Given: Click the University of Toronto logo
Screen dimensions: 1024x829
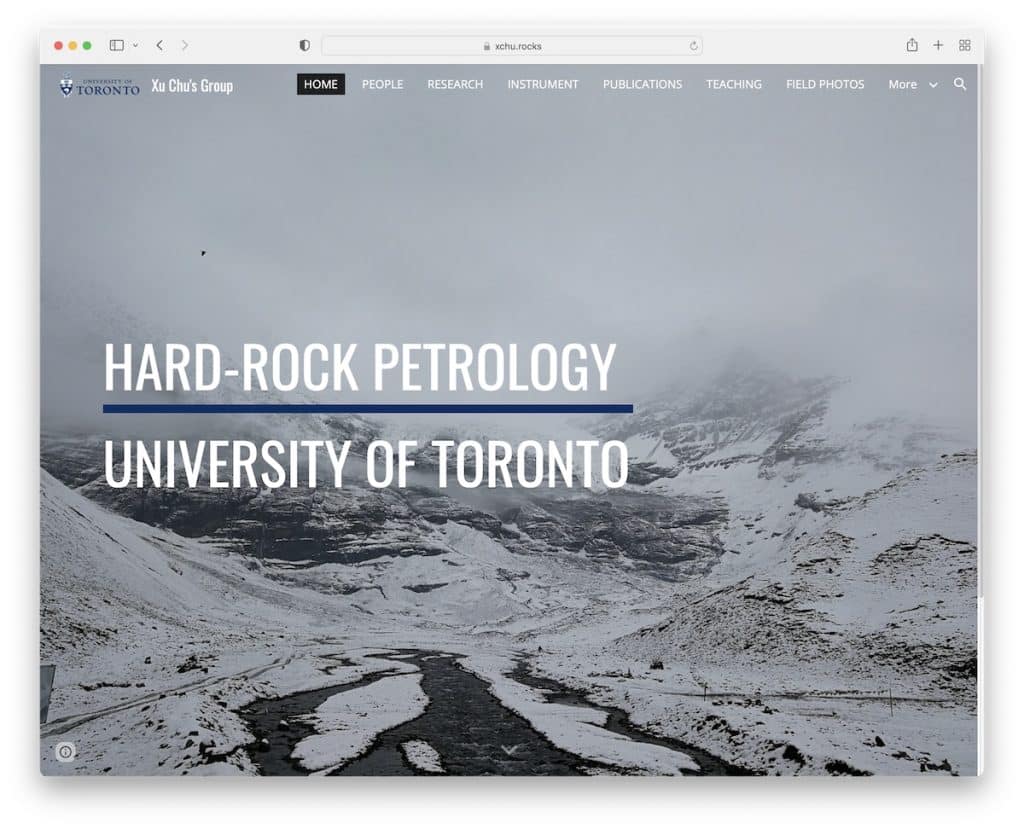Looking at the screenshot, I should tap(99, 86).
